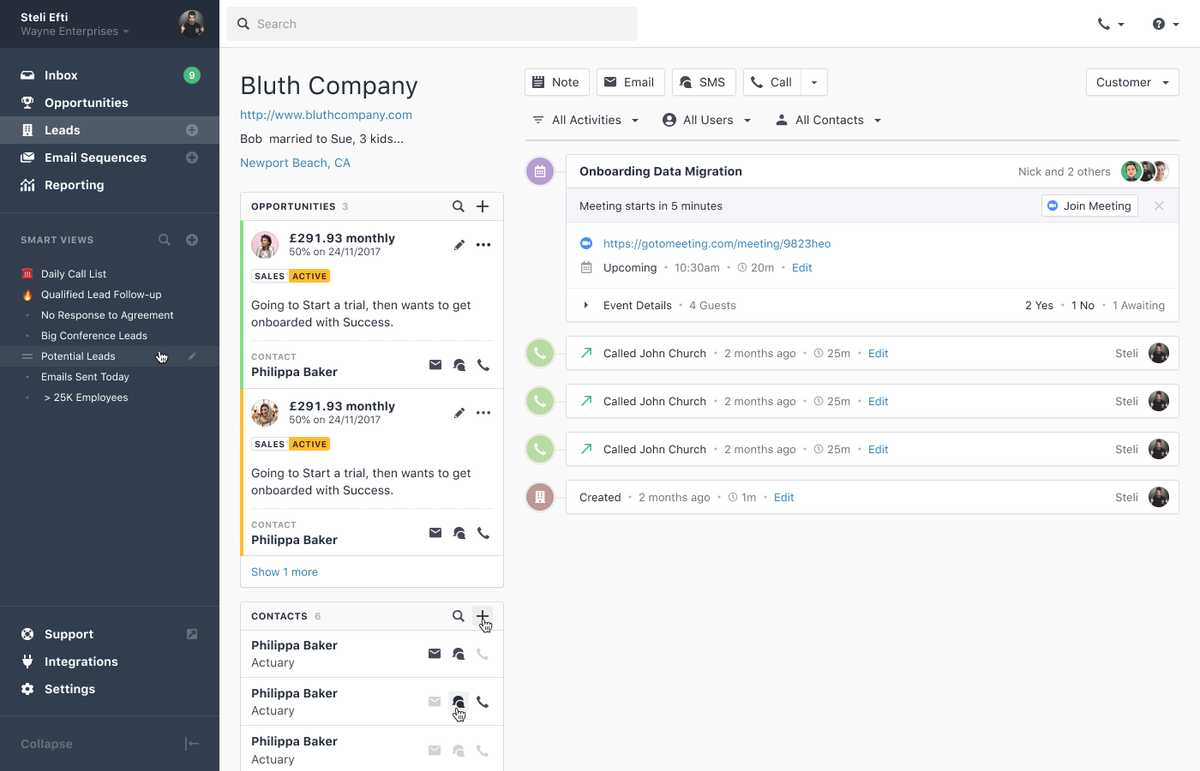Click the Steli Efti profile avatar
This screenshot has height=771, width=1200.
click(x=191, y=23)
